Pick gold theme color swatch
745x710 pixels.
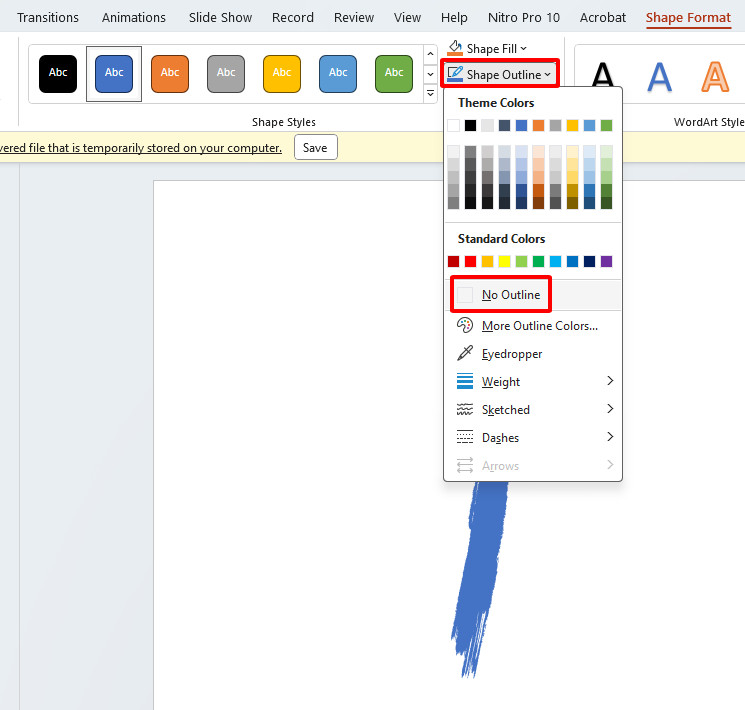tap(573, 125)
